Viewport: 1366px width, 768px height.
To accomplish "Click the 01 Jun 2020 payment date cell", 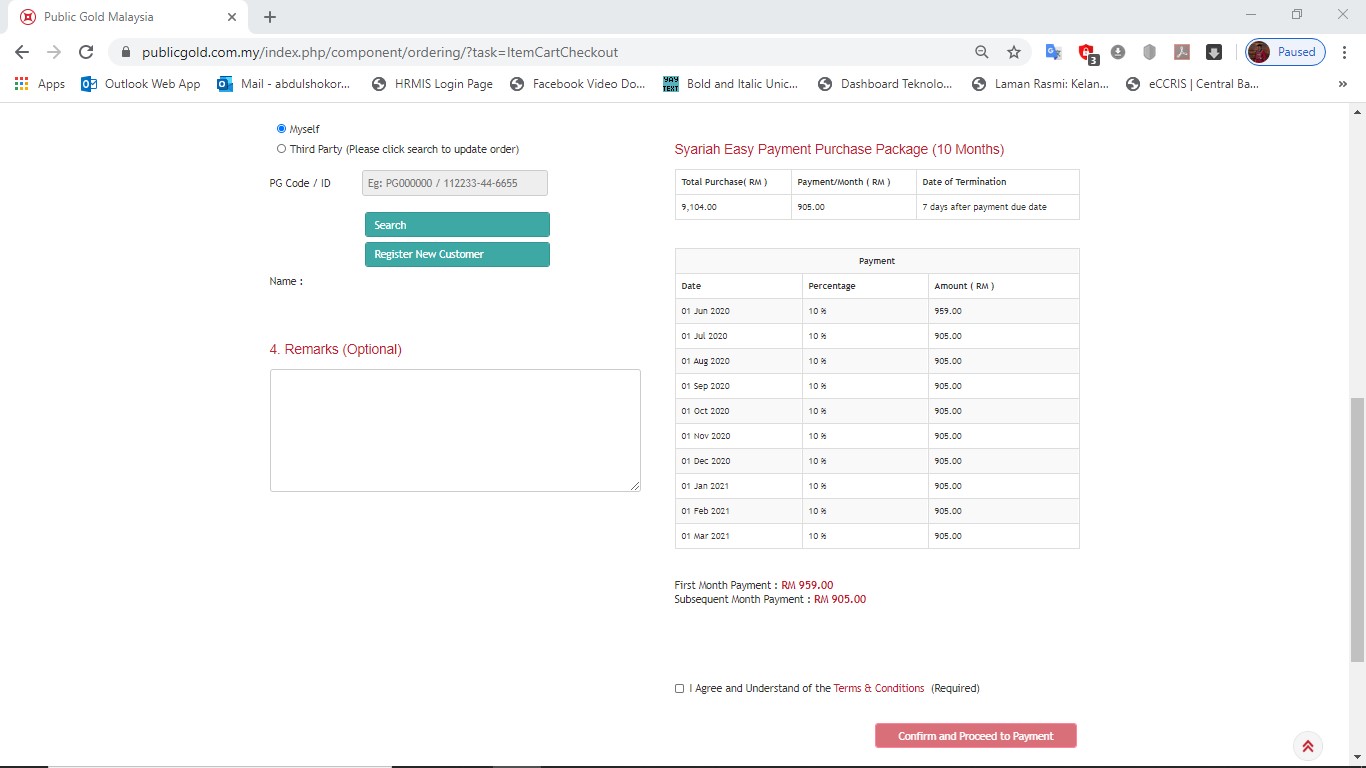I will pyautogui.click(x=739, y=311).
